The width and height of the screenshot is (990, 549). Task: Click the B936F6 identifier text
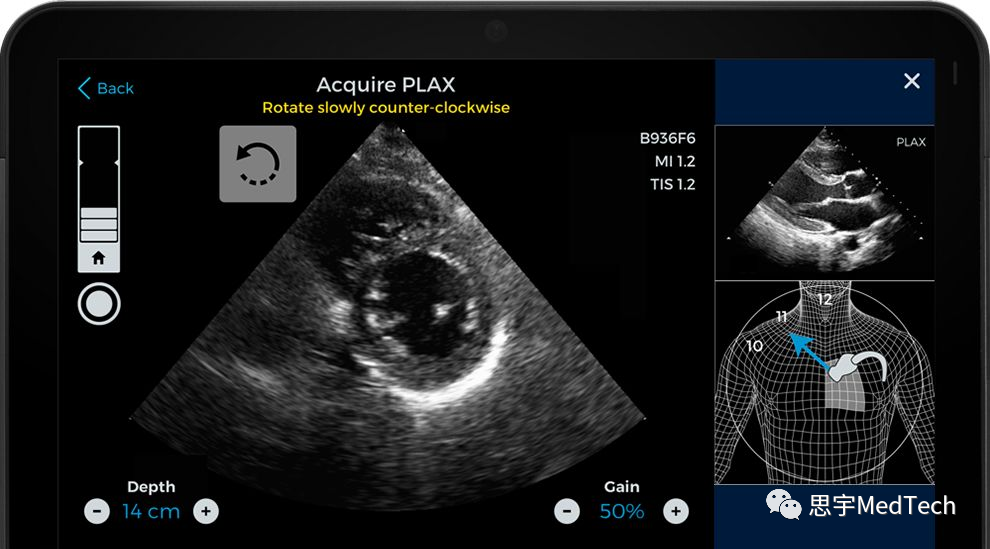click(667, 138)
